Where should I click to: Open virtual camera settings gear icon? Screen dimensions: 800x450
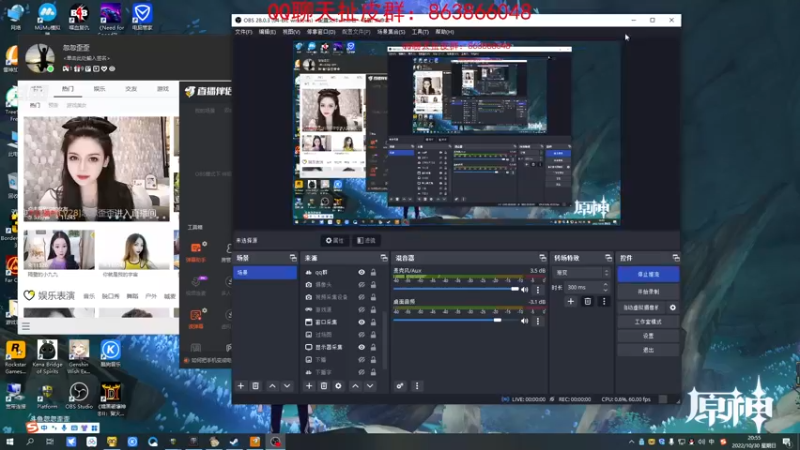[673, 308]
